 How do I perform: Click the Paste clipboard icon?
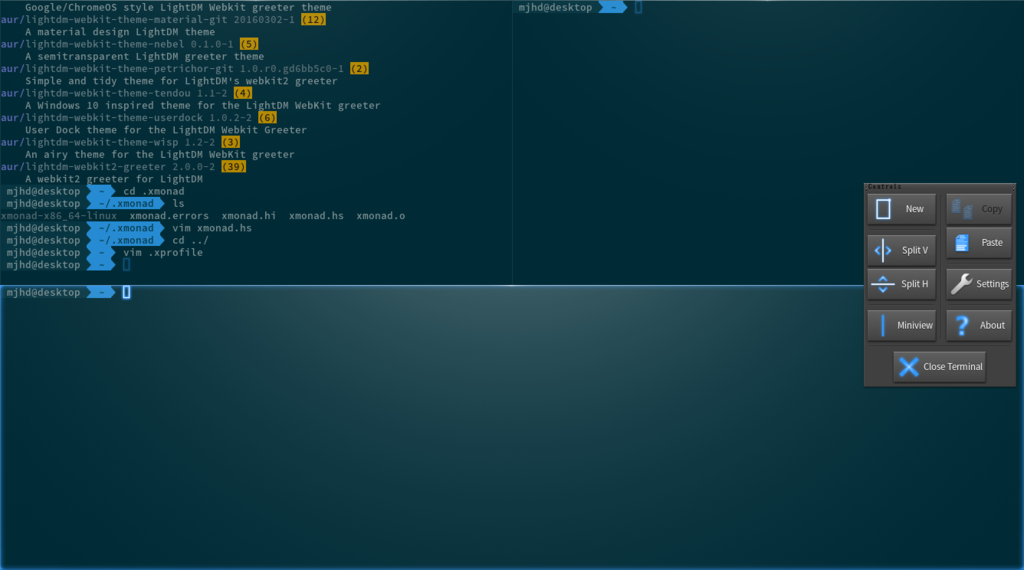961,243
